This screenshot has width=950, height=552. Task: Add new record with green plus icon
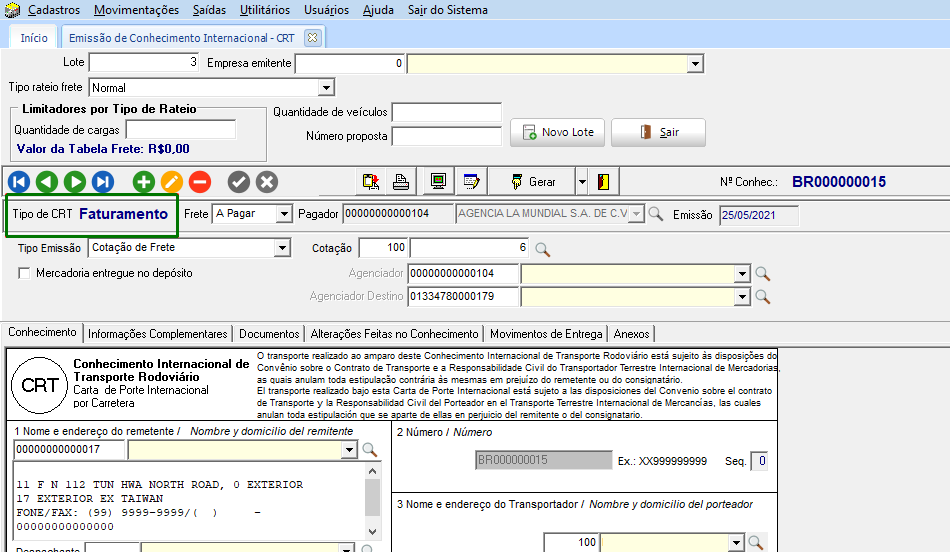pyautogui.click(x=144, y=182)
